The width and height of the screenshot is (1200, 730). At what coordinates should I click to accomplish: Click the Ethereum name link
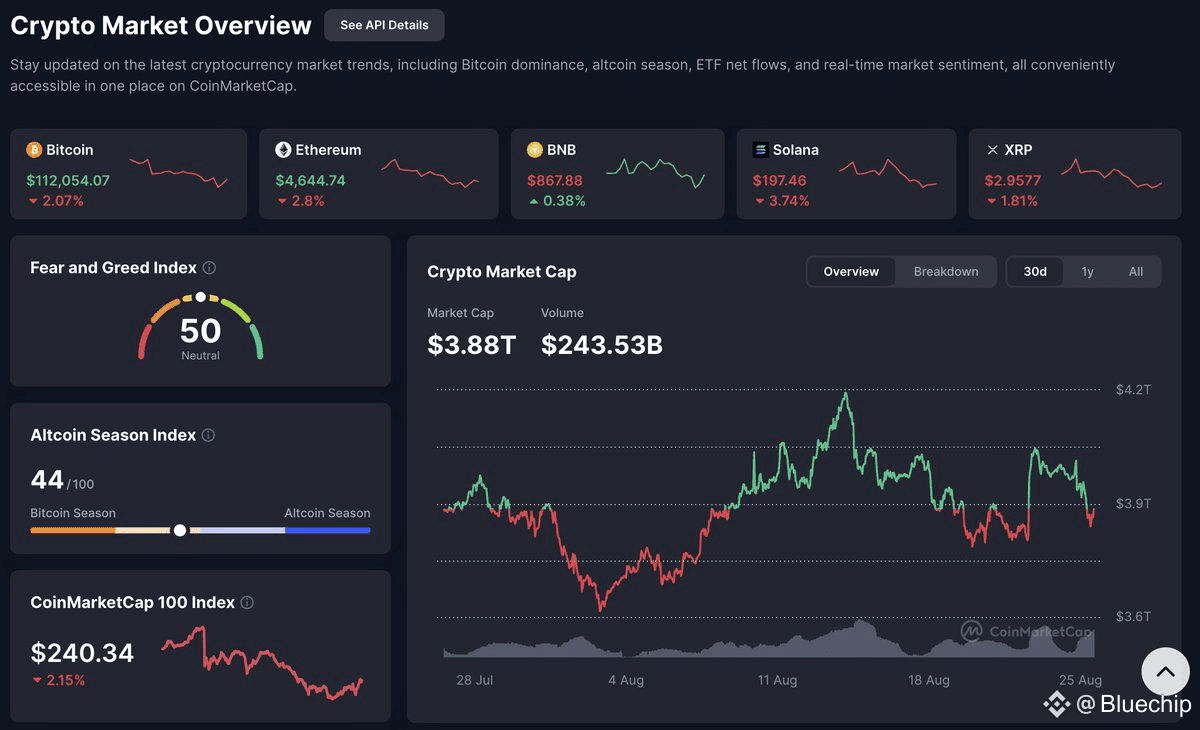[x=328, y=150]
